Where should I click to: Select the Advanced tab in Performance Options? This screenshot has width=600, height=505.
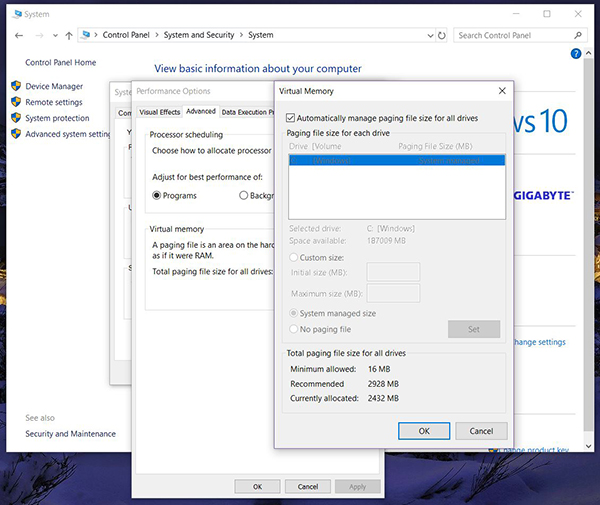coord(201,111)
